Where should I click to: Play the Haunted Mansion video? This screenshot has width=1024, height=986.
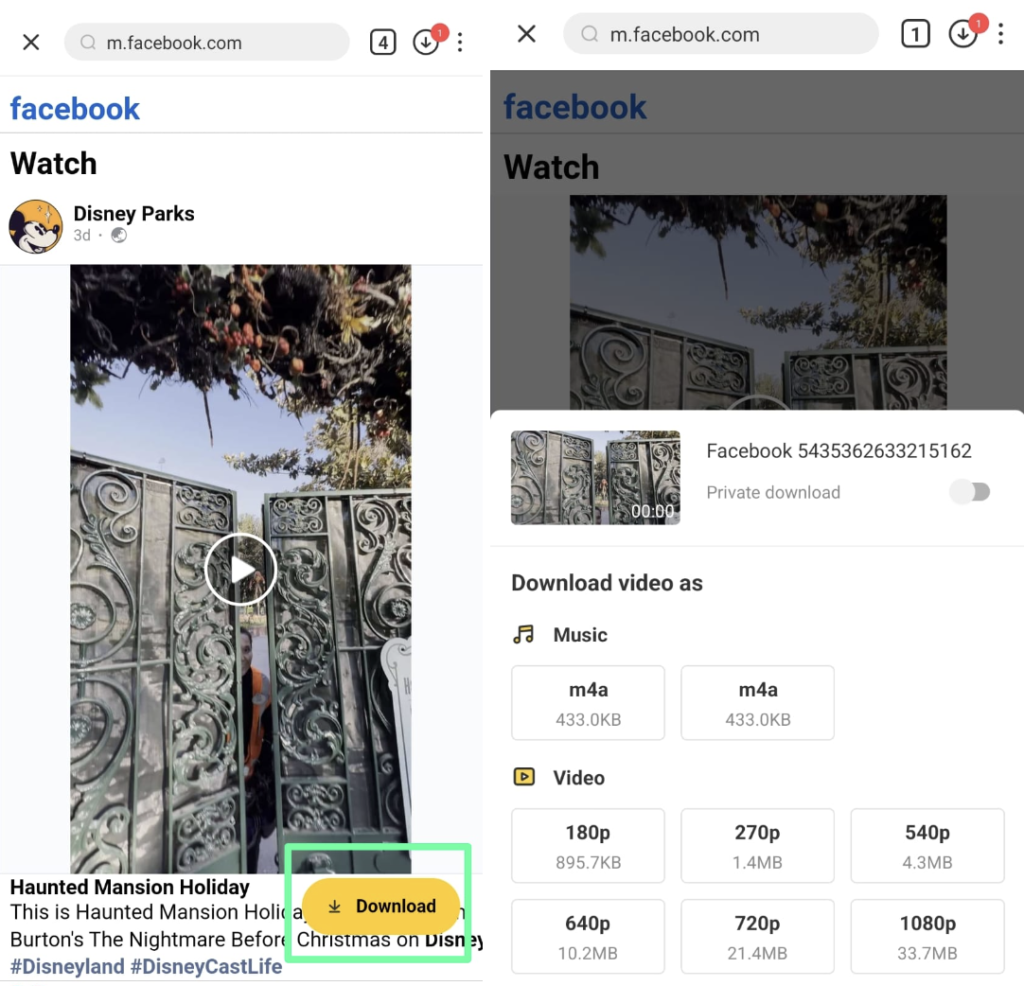click(x=240, y=569)
